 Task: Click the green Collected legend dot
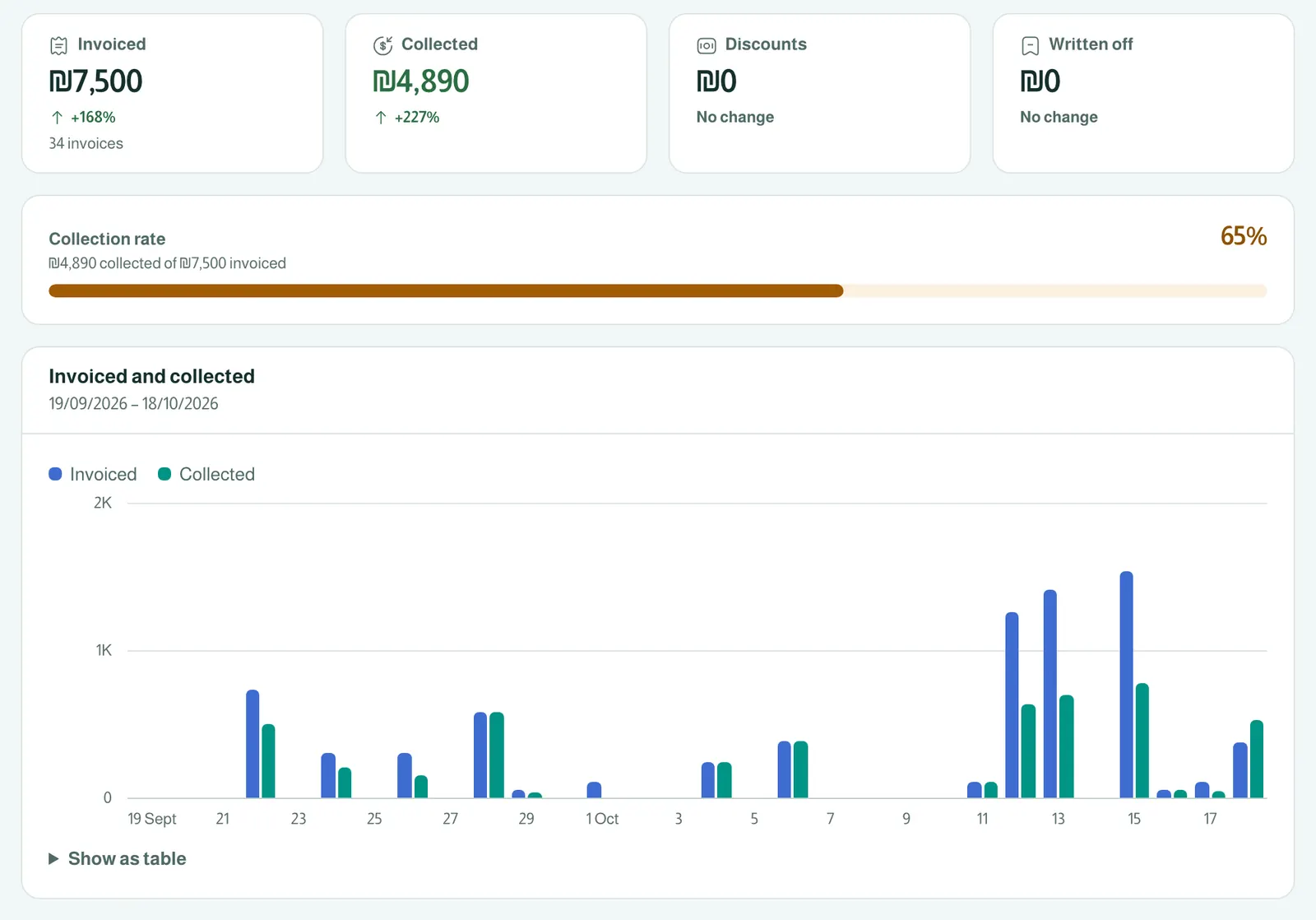tap(164, 474)
